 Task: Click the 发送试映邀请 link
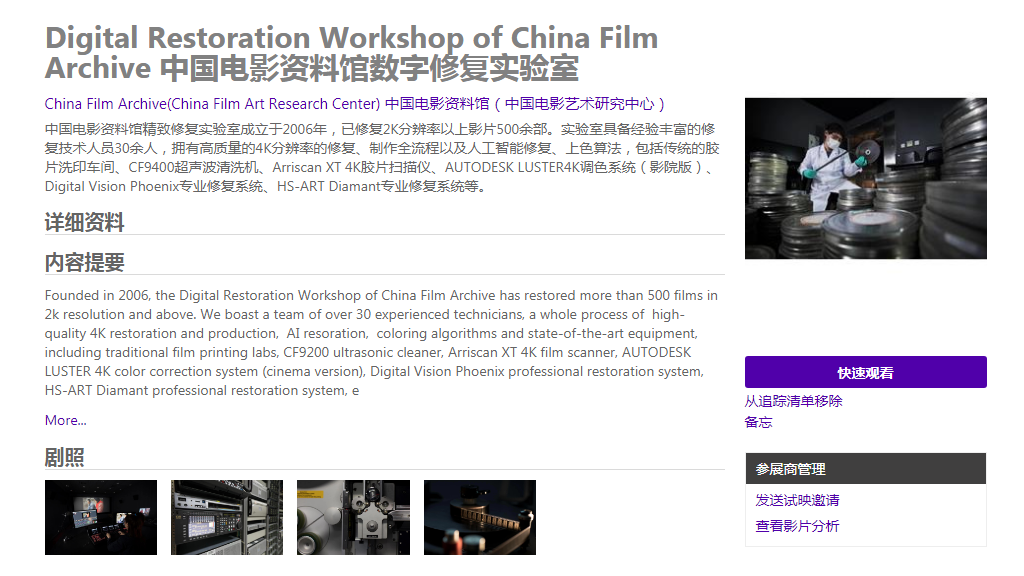point(797,500)
